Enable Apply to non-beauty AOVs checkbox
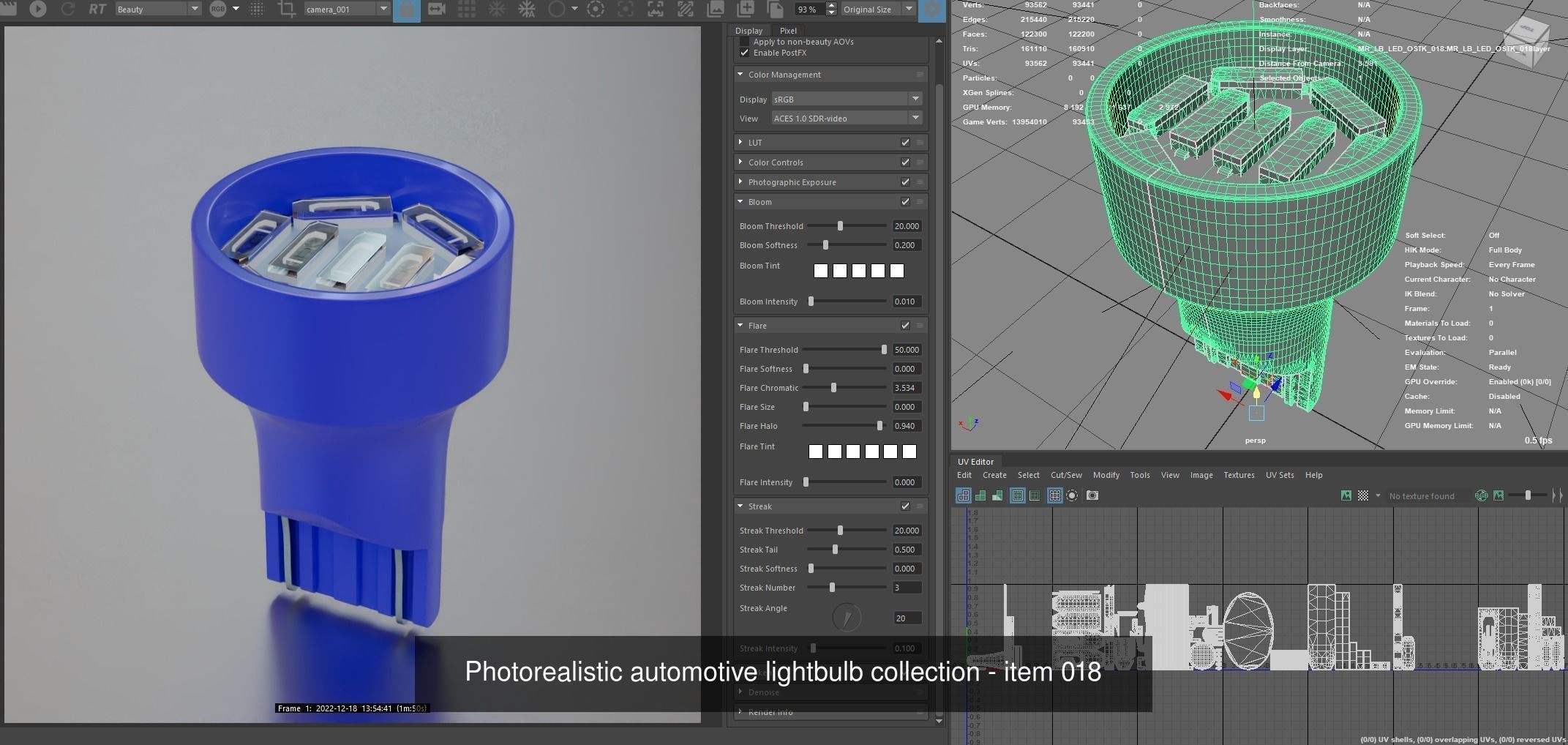1568x745 pixels. 745,42
